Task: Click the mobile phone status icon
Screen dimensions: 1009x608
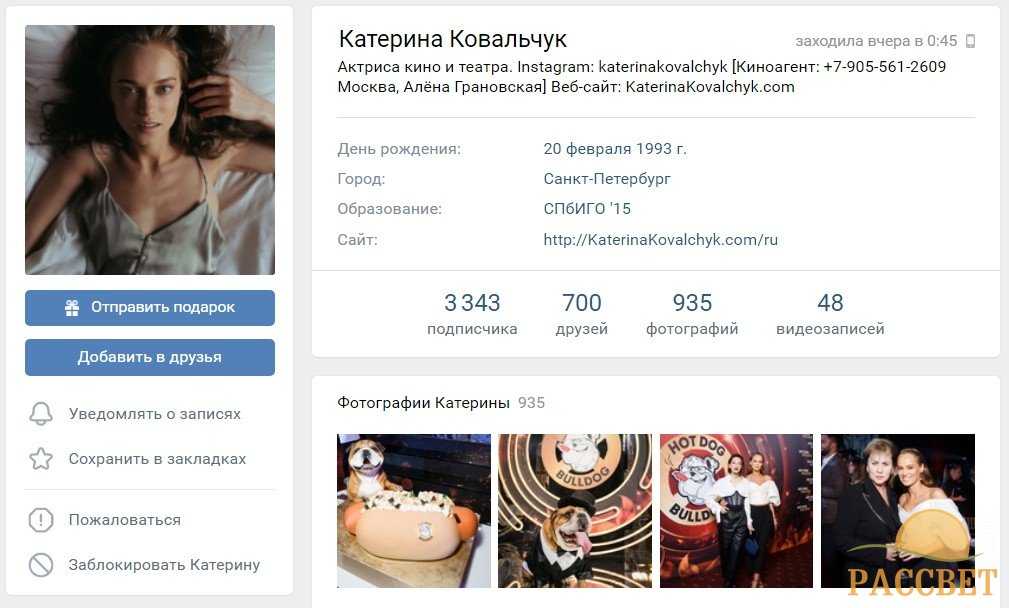Action: click(970, 41)
